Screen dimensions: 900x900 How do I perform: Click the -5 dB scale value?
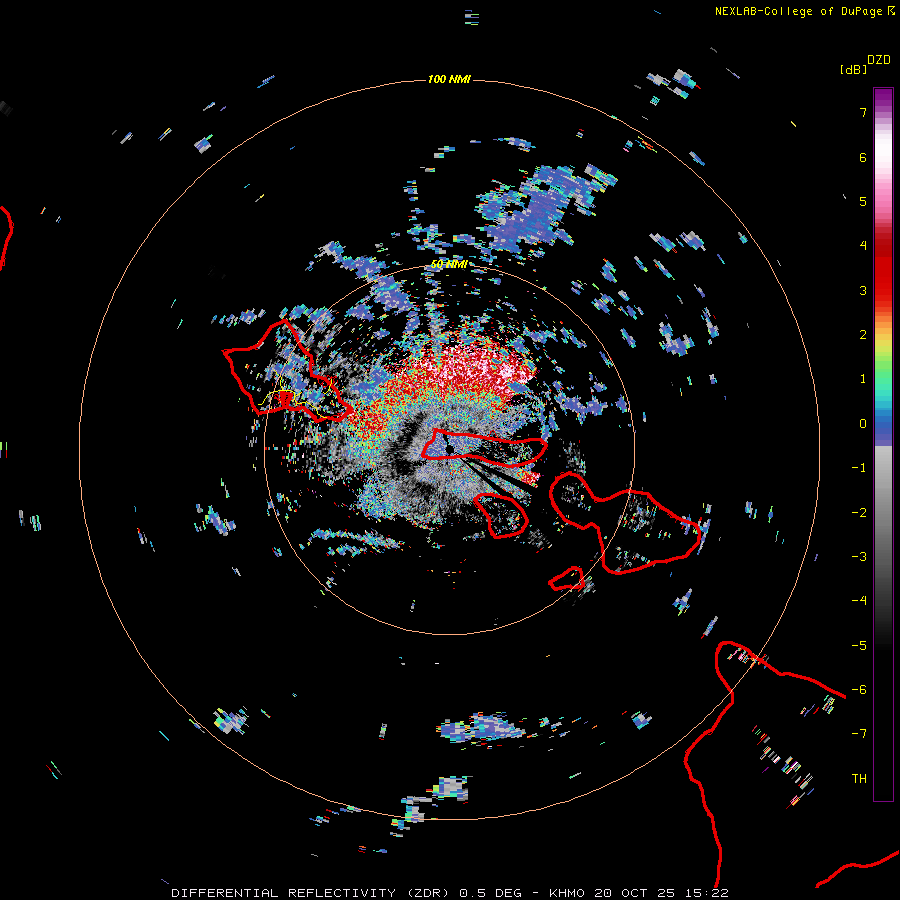(859, 646)
